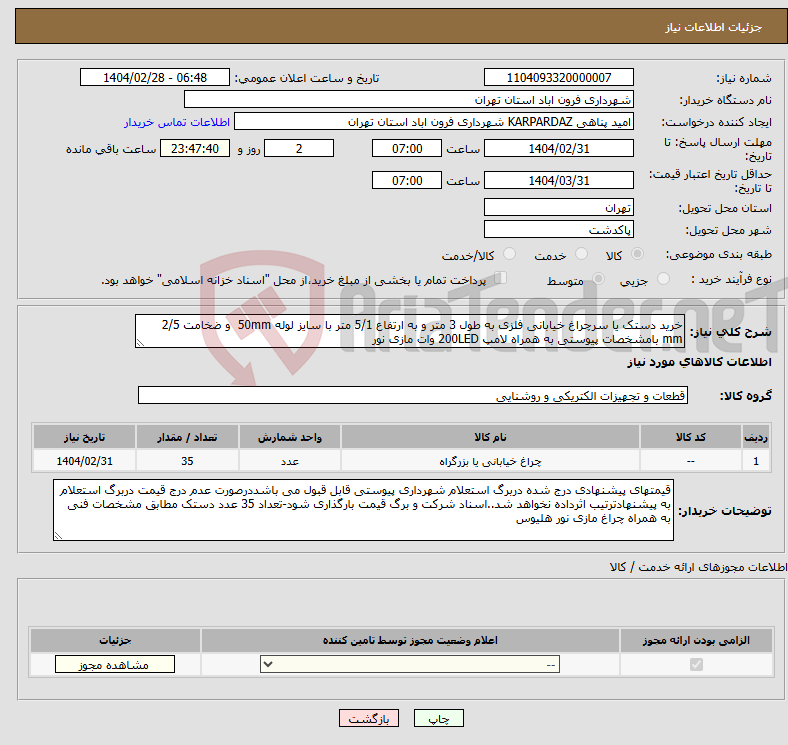
Task: Select the متوسط purchase type radio
Action: [x=598, y=278]
